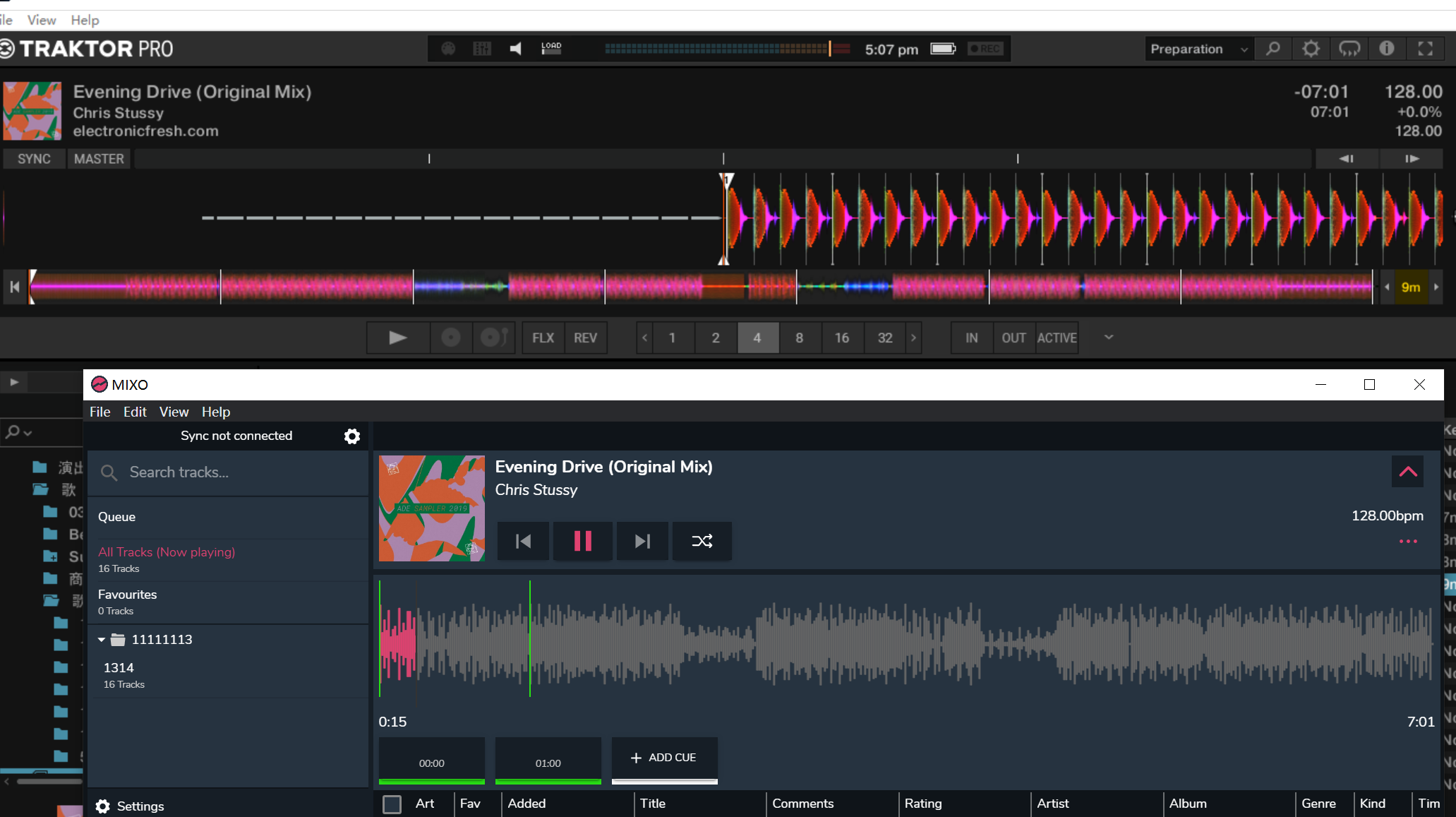Tick the select-all checkbox in track table
This screenshot has width=1456, height=817.
pyautogui.click(x=392, y=804)
